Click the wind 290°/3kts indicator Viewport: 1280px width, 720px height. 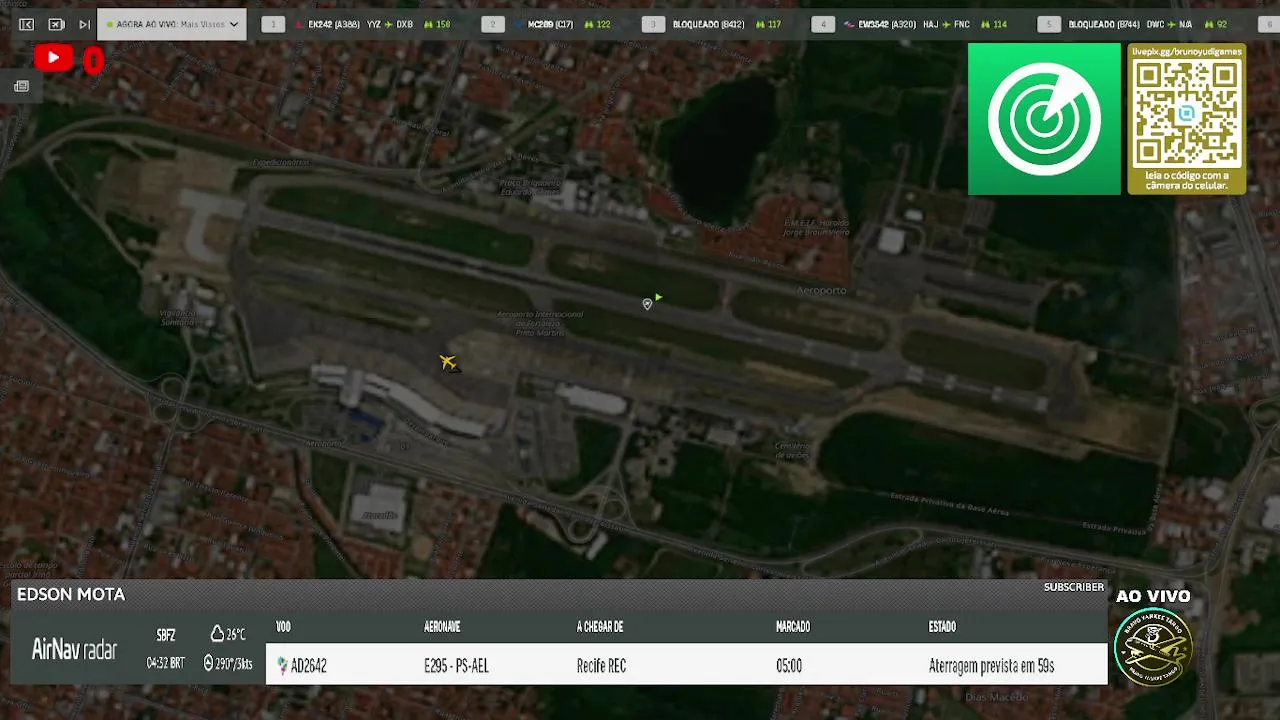click(228, 663)
